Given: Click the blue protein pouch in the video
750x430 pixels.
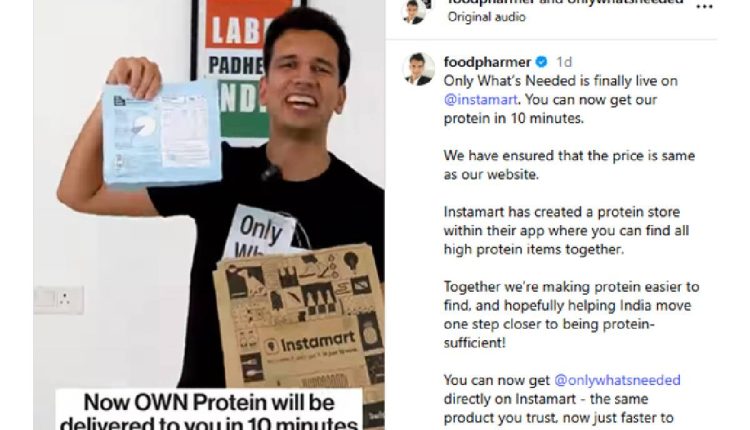Looking at the screenshot, I should click(162, 134).
